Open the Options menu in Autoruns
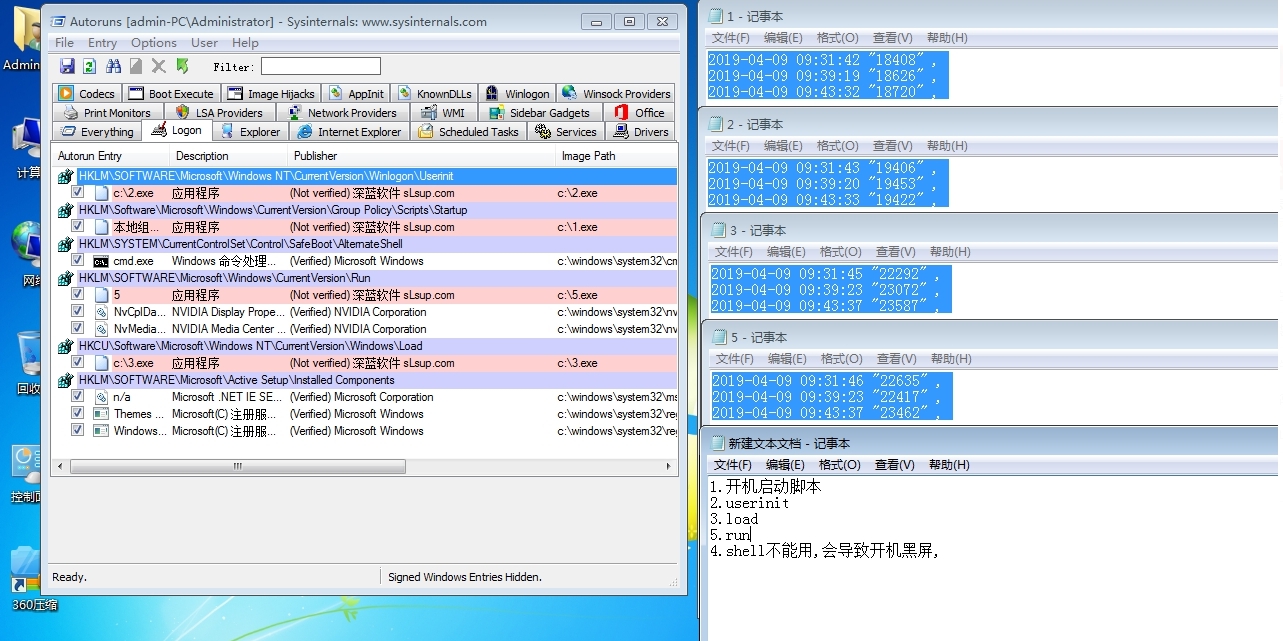 point(153,42)
